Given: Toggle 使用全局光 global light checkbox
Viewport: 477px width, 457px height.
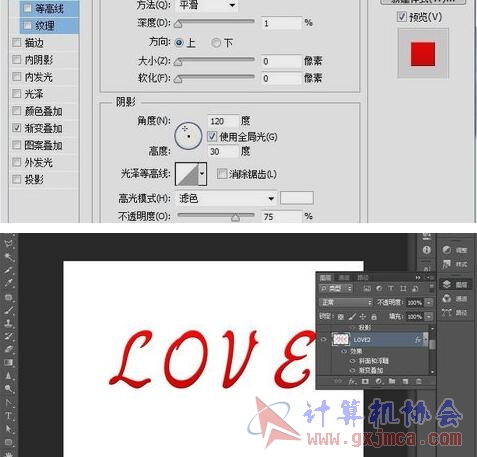Looking at the screenshot, I should (212, 137).
